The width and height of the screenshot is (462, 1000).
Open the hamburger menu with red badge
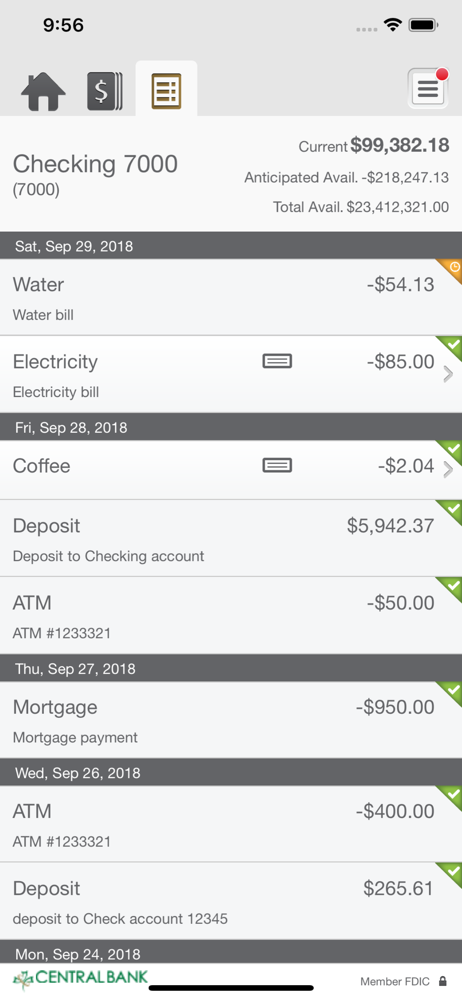[x=428, y=88]
